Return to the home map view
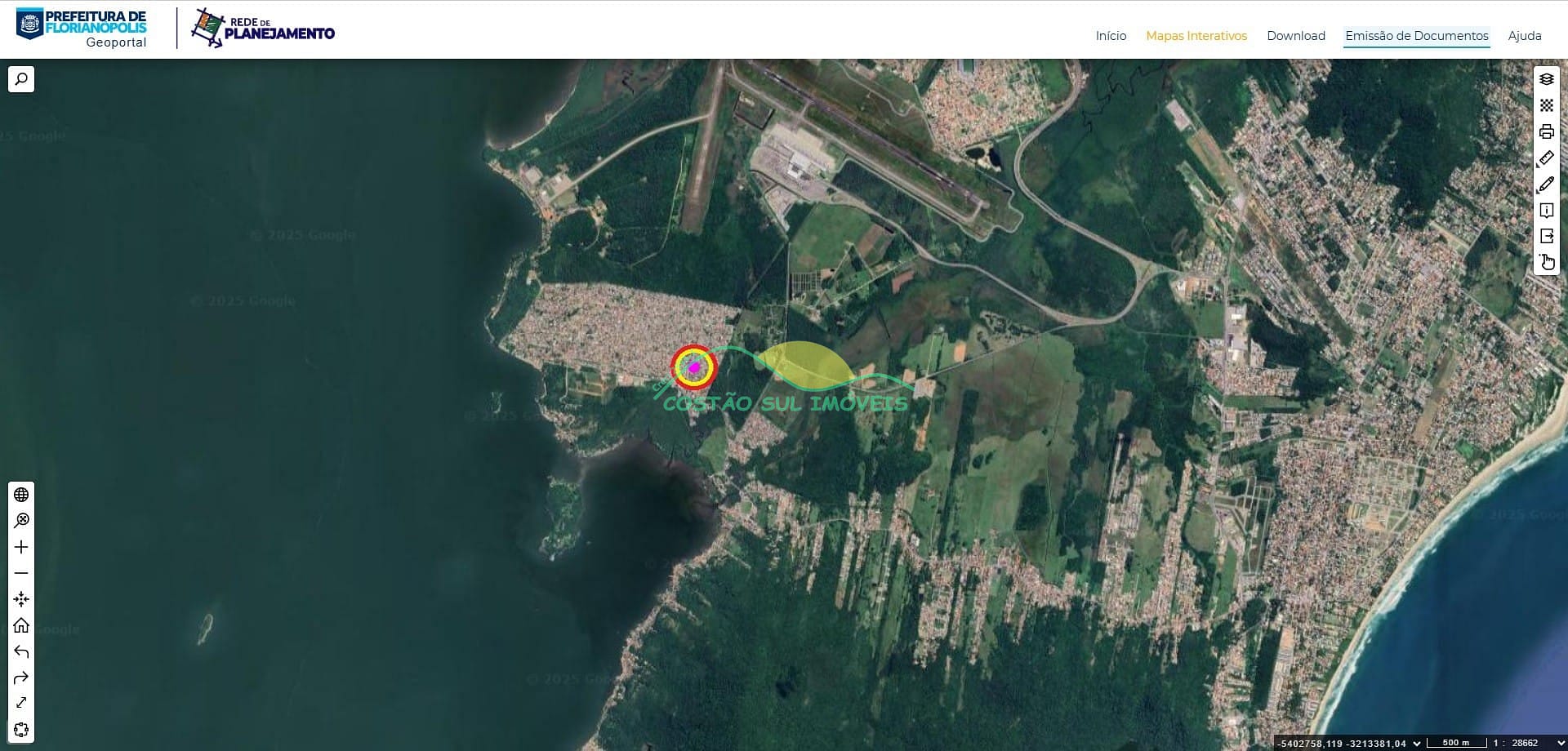1568x751 pixels. click(x=21, y=625)
